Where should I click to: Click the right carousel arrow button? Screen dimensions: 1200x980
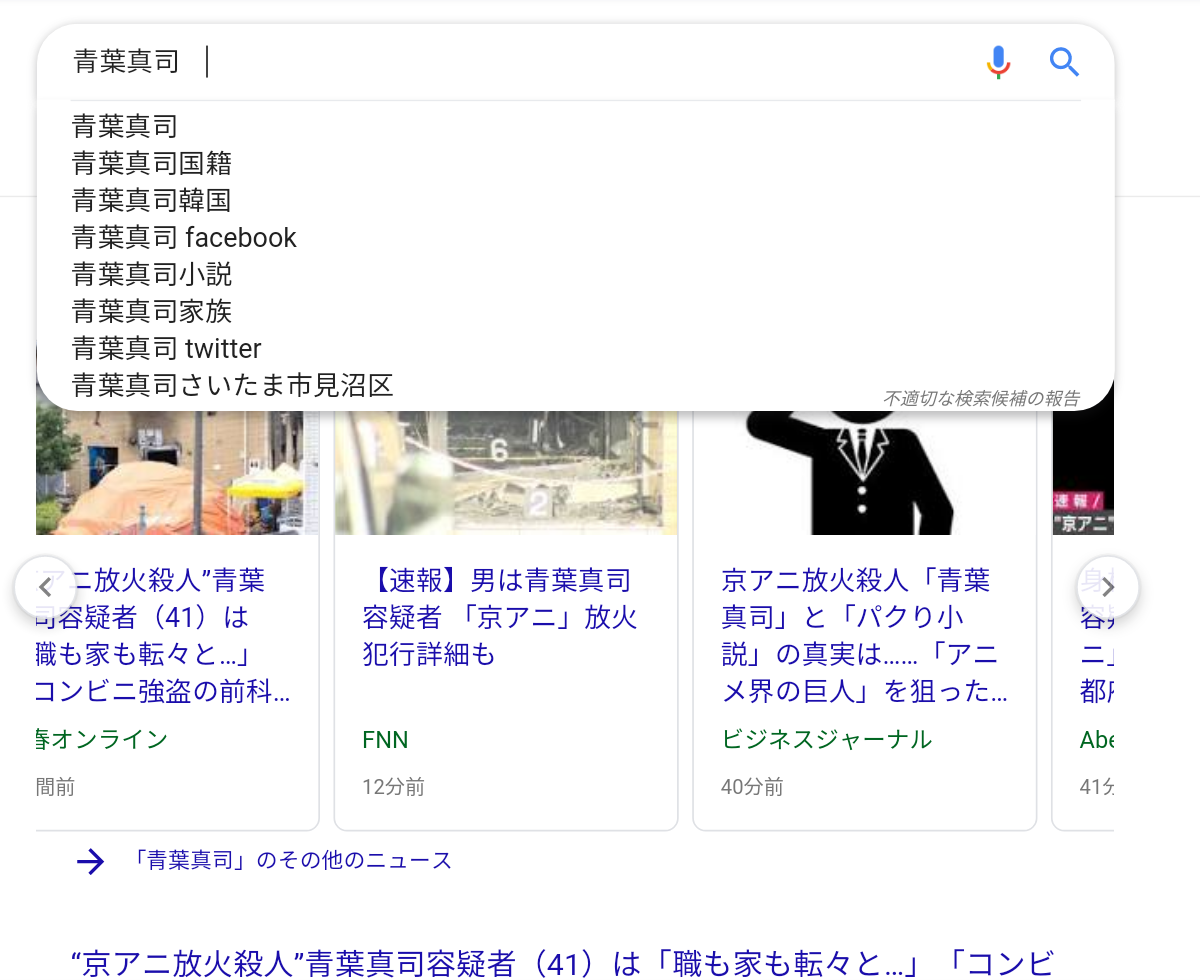coord(1107,587)
